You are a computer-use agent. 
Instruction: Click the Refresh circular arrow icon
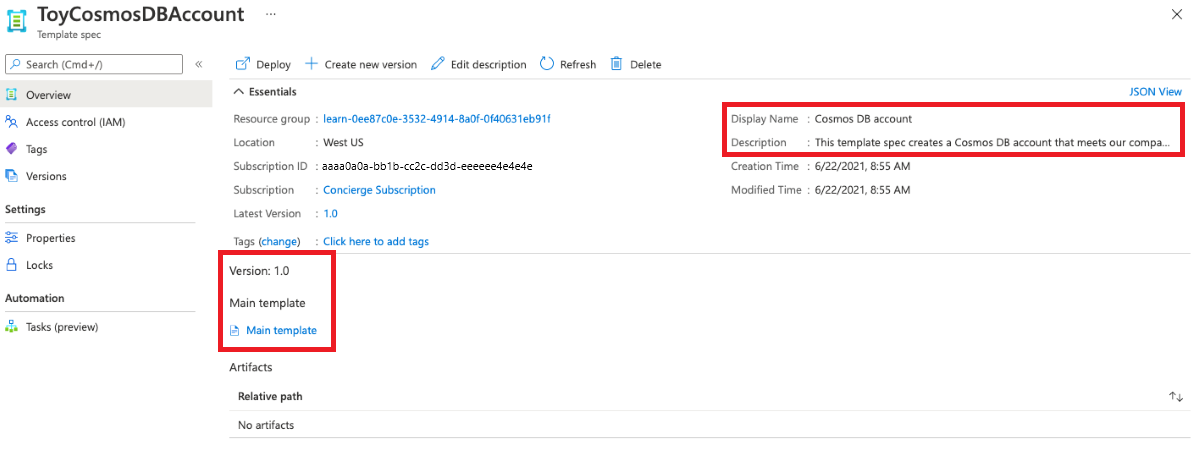547,64
